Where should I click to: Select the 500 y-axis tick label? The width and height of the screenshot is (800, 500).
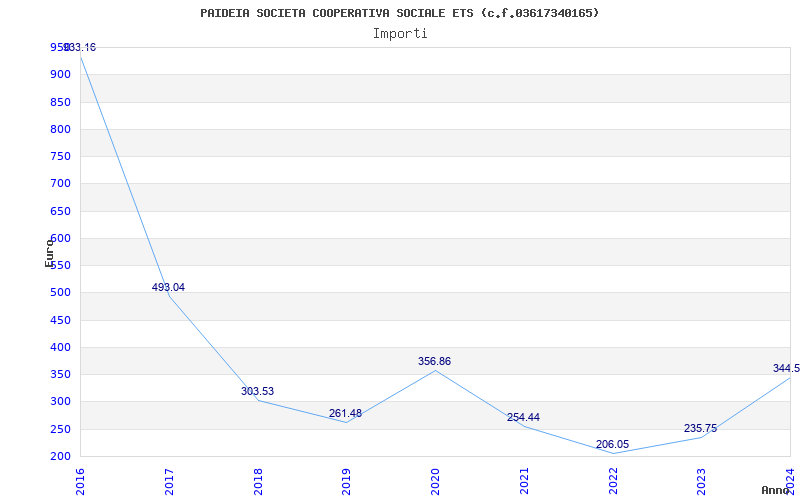(60, 293)
